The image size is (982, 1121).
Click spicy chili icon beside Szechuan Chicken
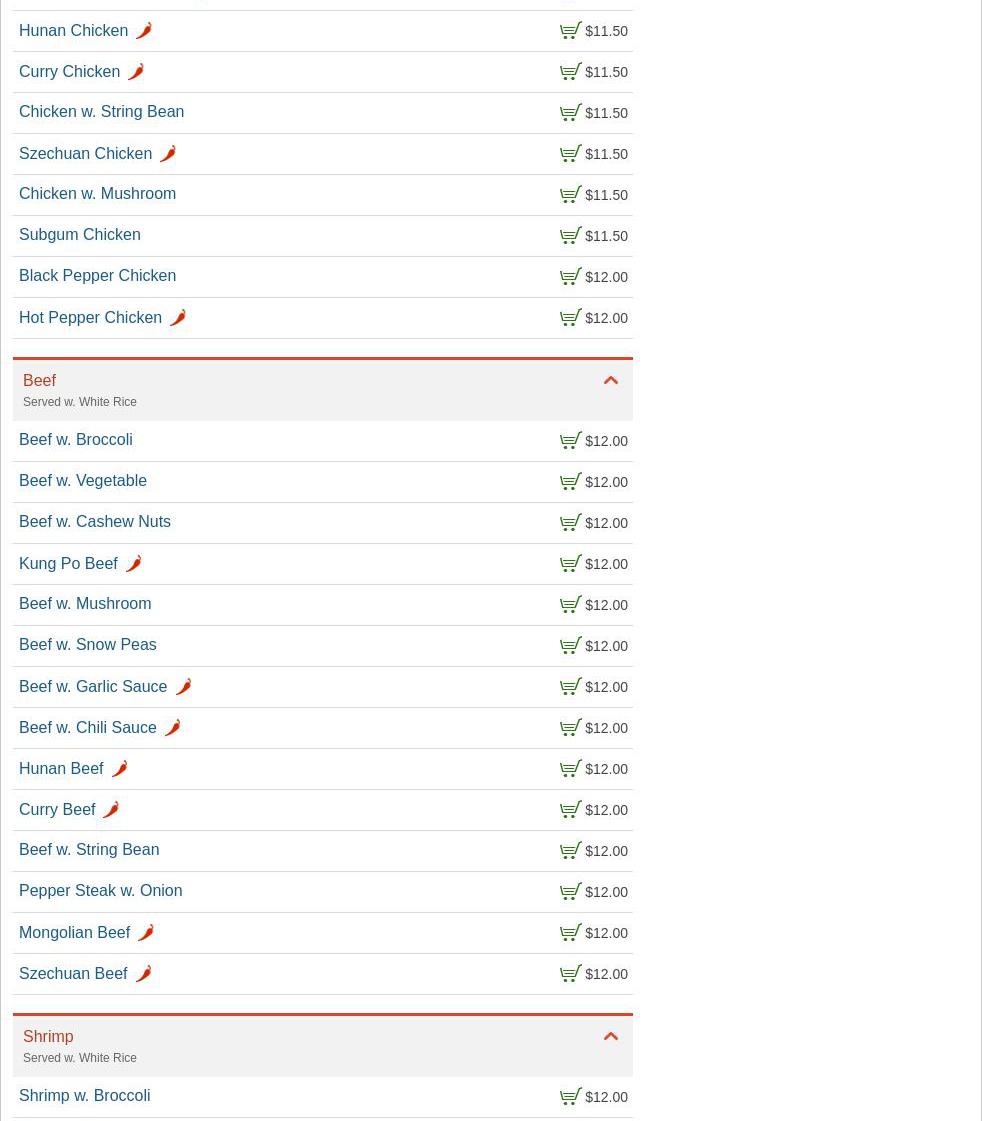tap(167, 154)
